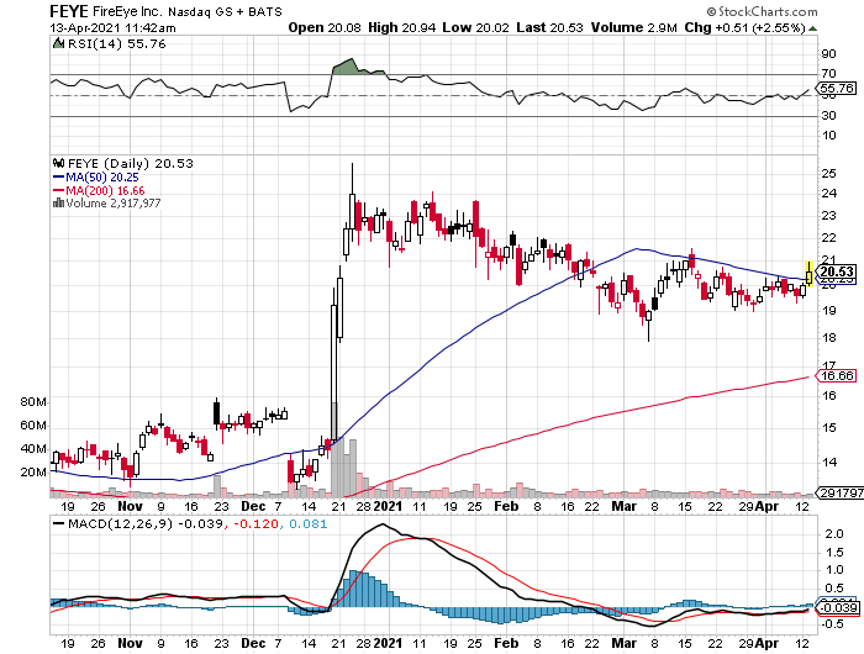864x654 pixels.
Task: Click the 25 price axis label
Action: 829,174
